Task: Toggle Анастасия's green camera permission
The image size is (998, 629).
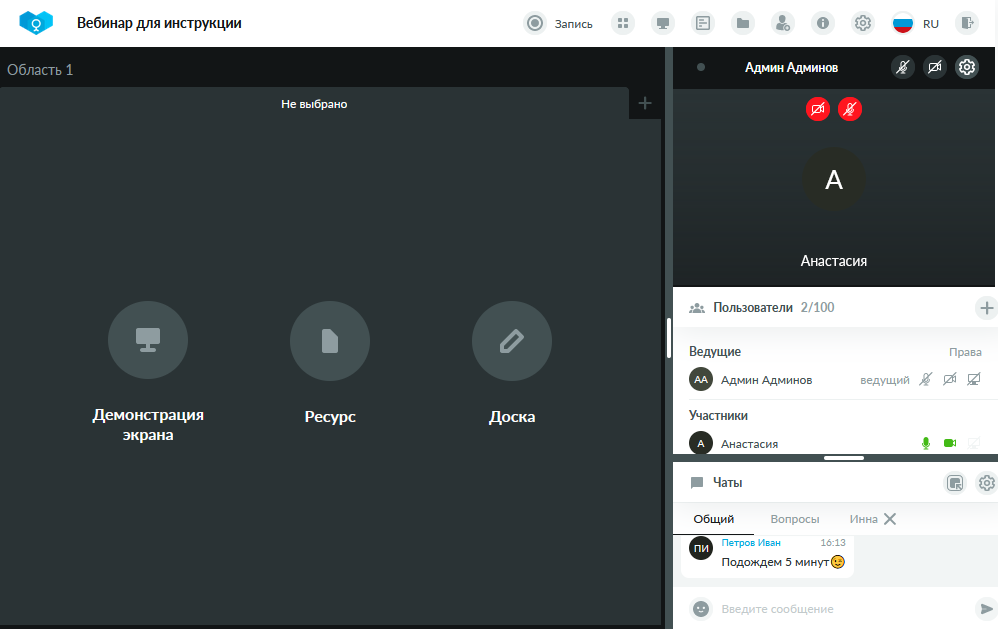Action: click(x=950, y=443)
